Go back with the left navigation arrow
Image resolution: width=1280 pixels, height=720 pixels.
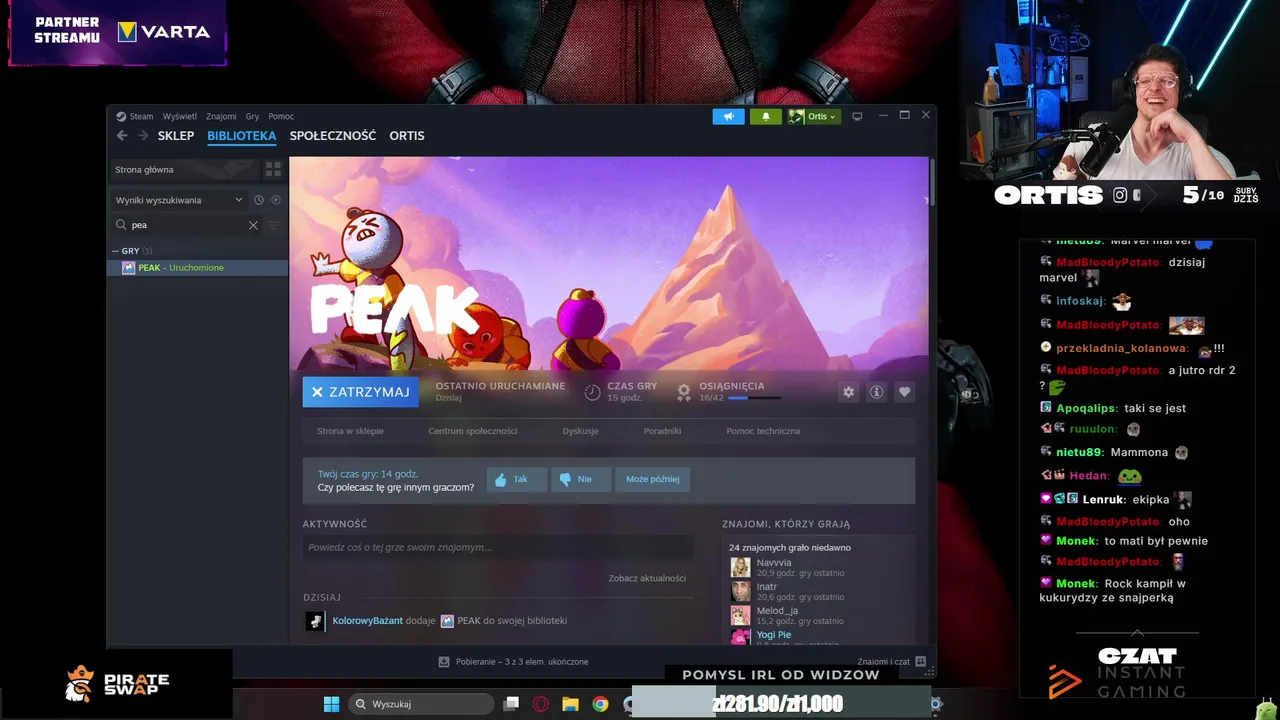pyautogui.click(x=122, y=136)
